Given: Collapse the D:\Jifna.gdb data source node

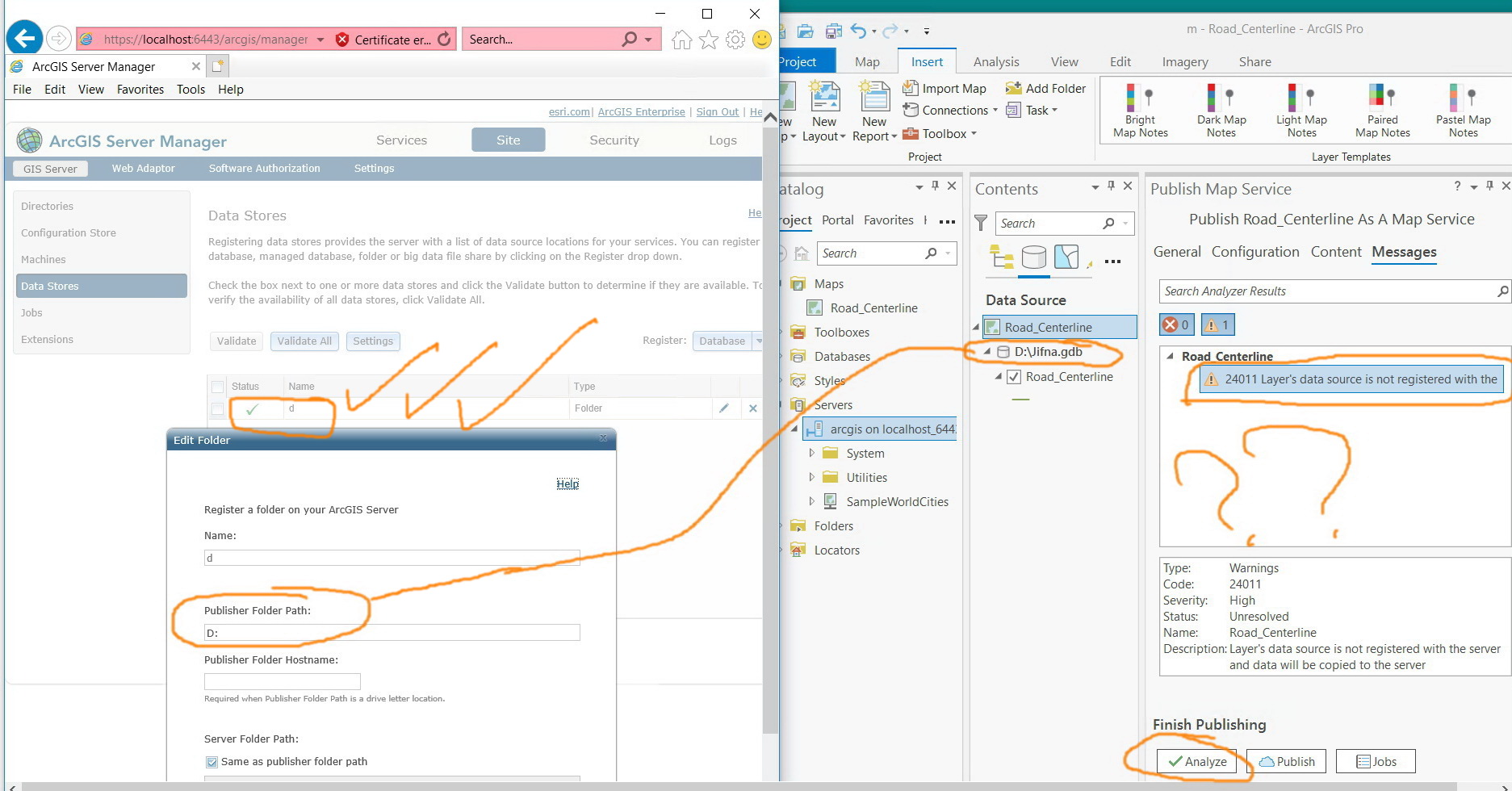Looking at the screenshot, I should coord(986,352).
